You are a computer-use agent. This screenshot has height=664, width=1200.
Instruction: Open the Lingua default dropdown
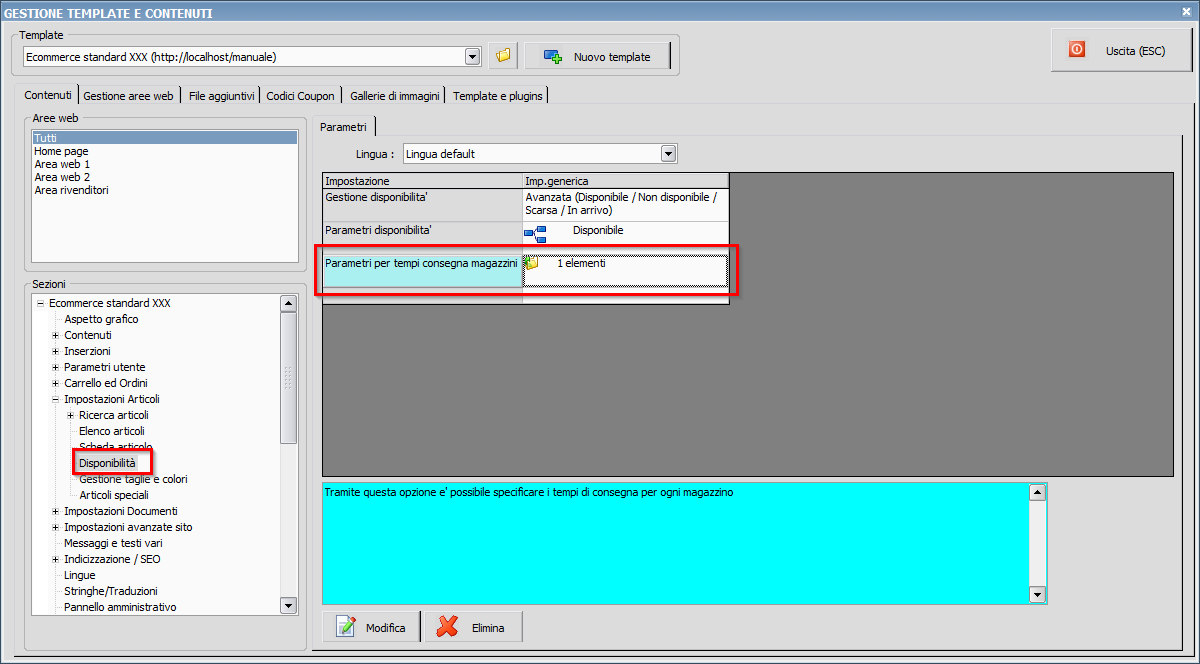[x=669, y=154]
